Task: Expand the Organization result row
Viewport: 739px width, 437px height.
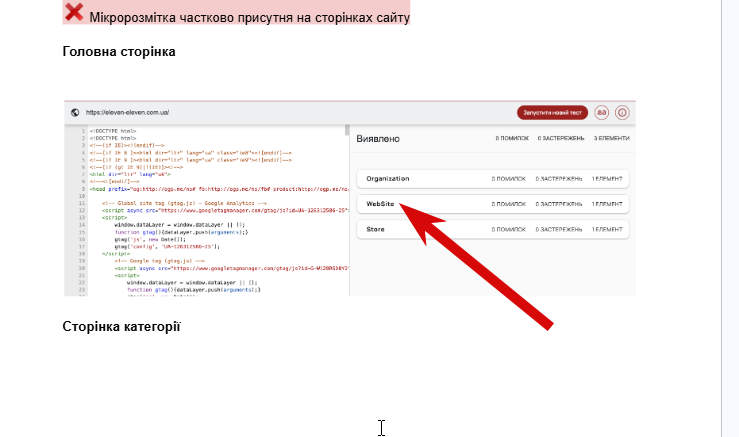Action: click(x=493, y=179)
